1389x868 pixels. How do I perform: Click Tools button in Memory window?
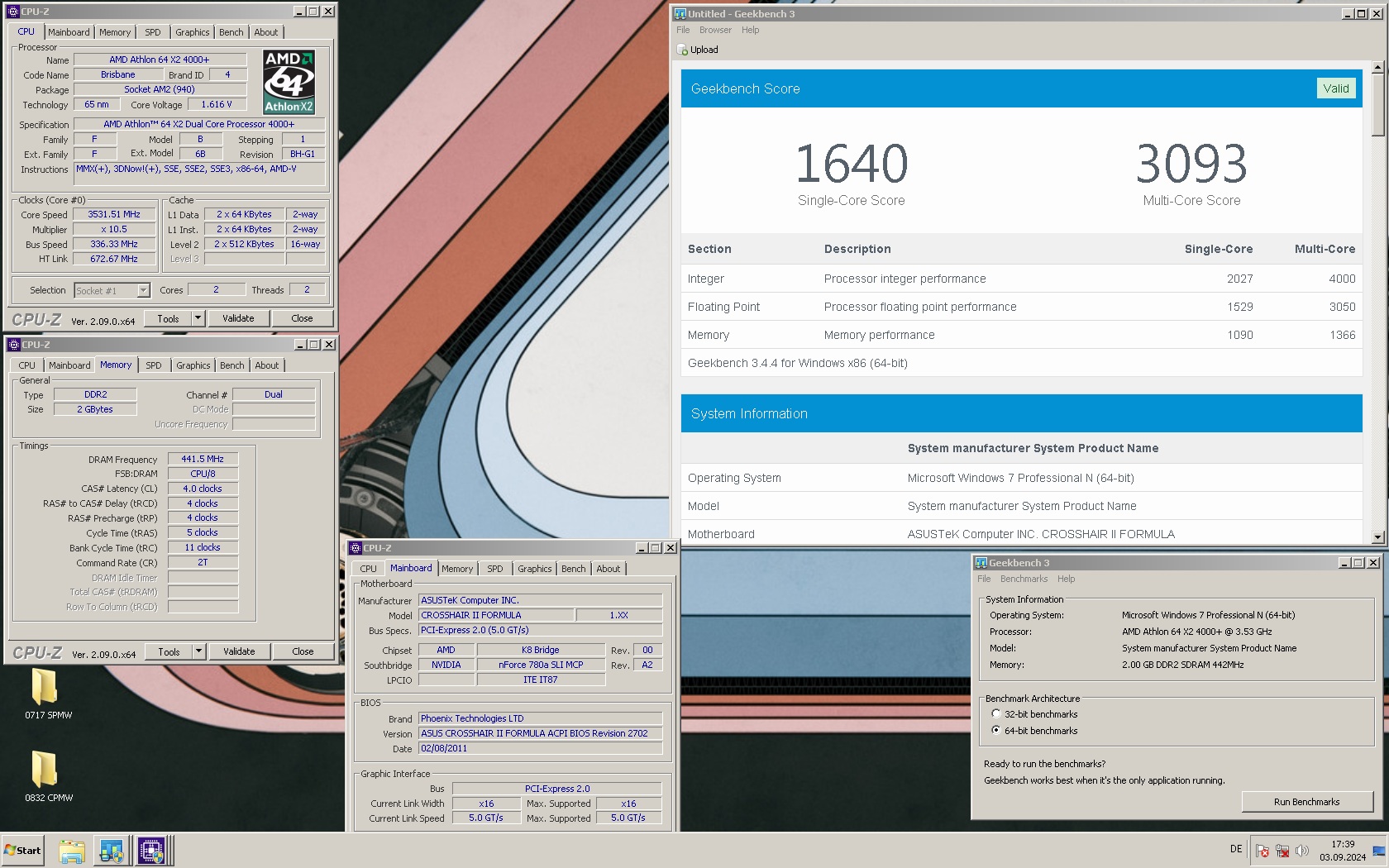[169, 651]
